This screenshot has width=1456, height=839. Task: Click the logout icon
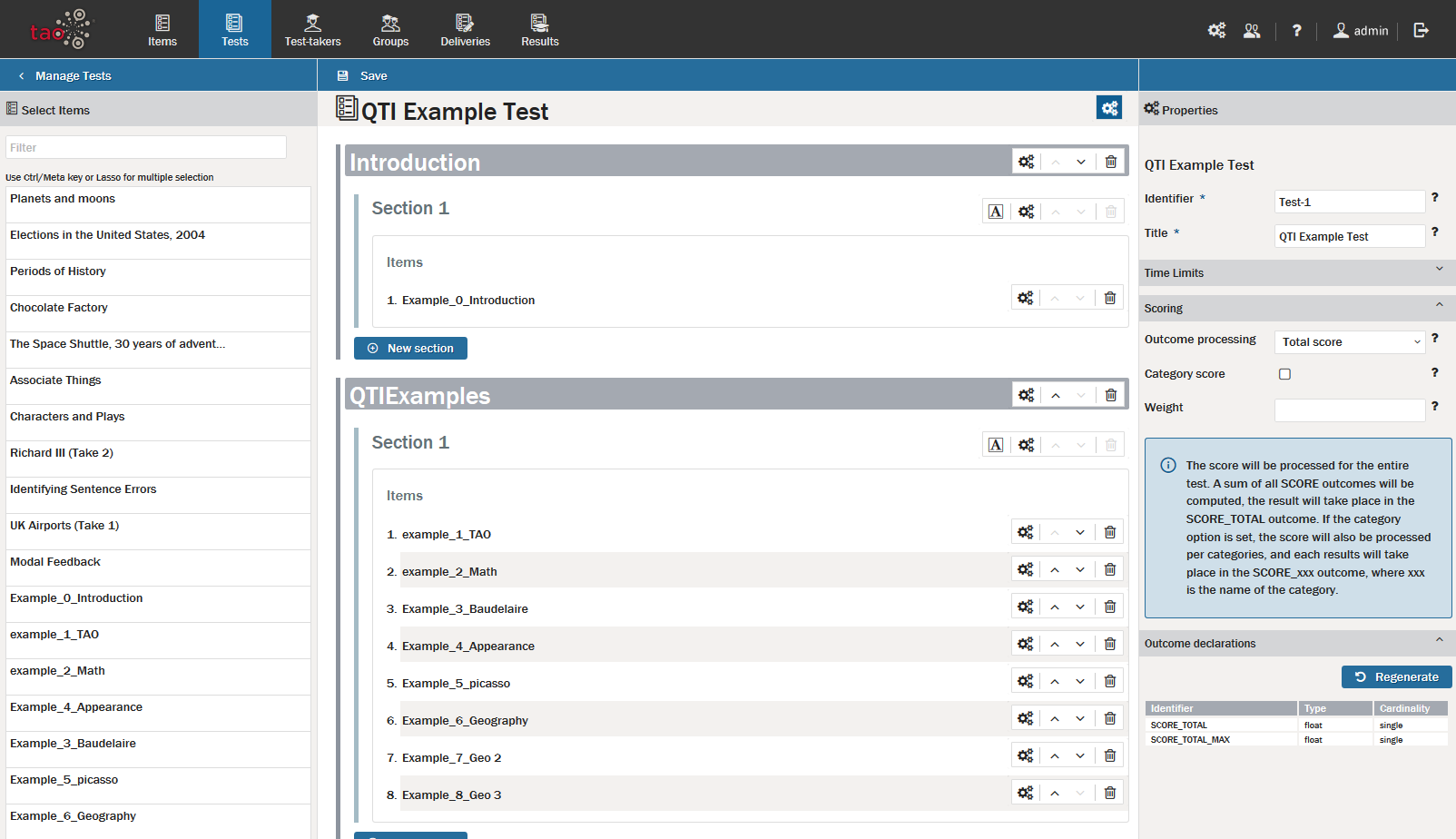click(1421, 30)
